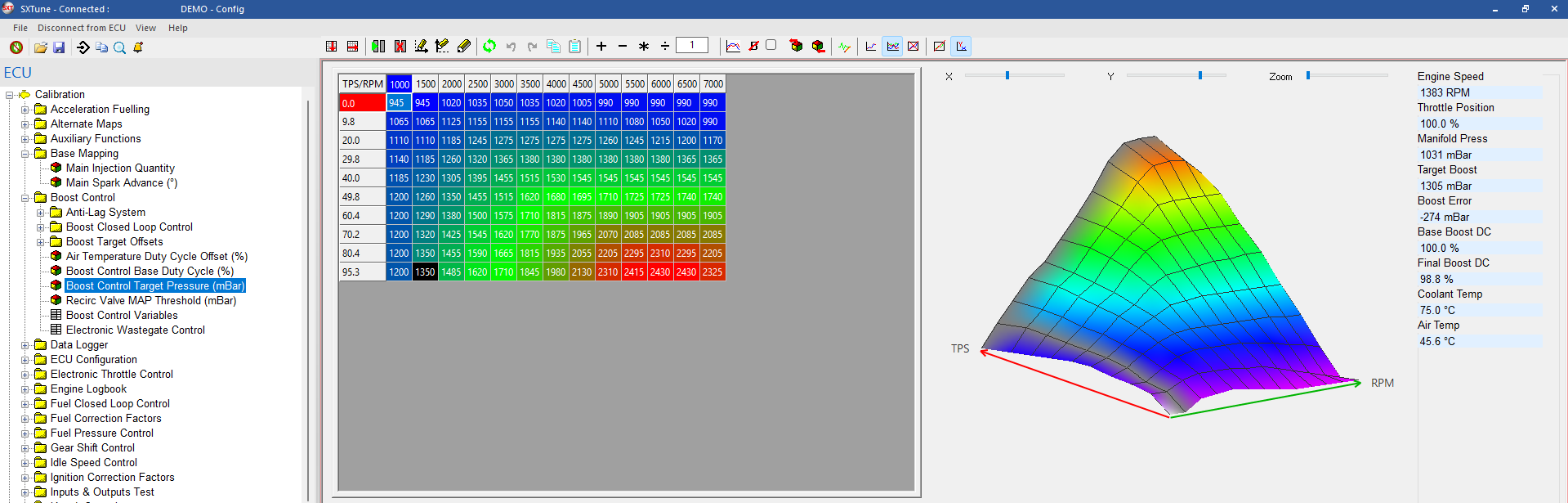Click the red-green disconnect icon in toolbar
1568x503 pixels.
(x=16, y=47)
